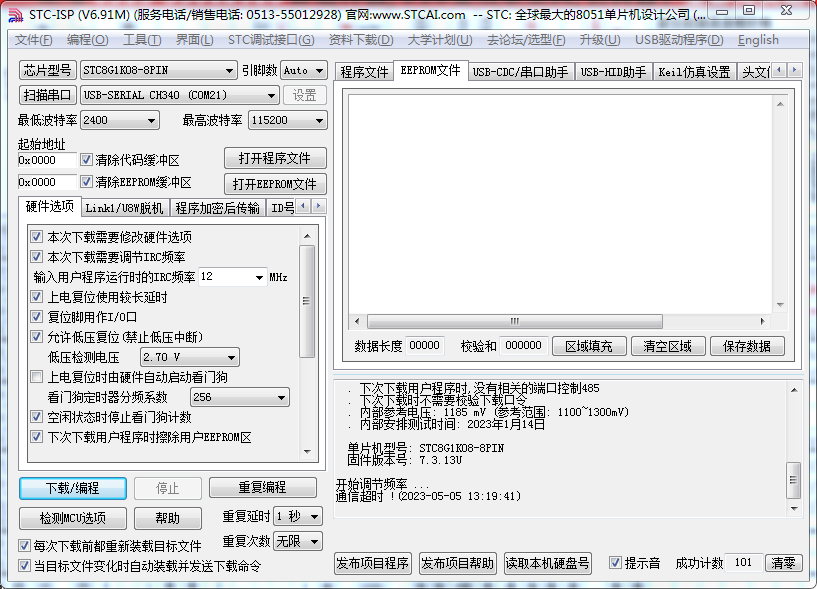Click the log panel scroll-down arrow
The width and height of the screenshot is (817, 589).
click(x=794, y=508)
